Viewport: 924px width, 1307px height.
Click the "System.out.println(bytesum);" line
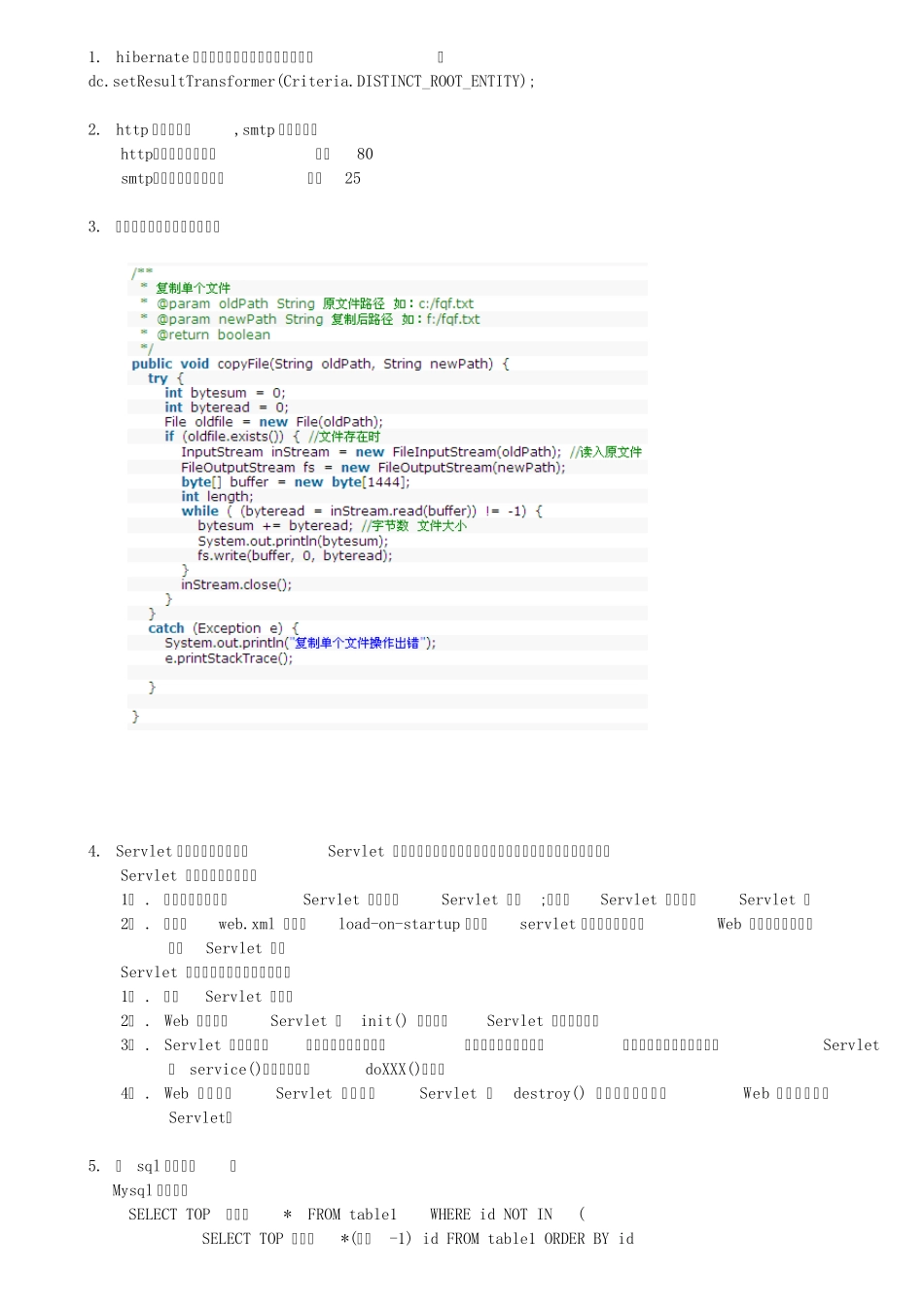pyautogui.click(x=293, y=541)
